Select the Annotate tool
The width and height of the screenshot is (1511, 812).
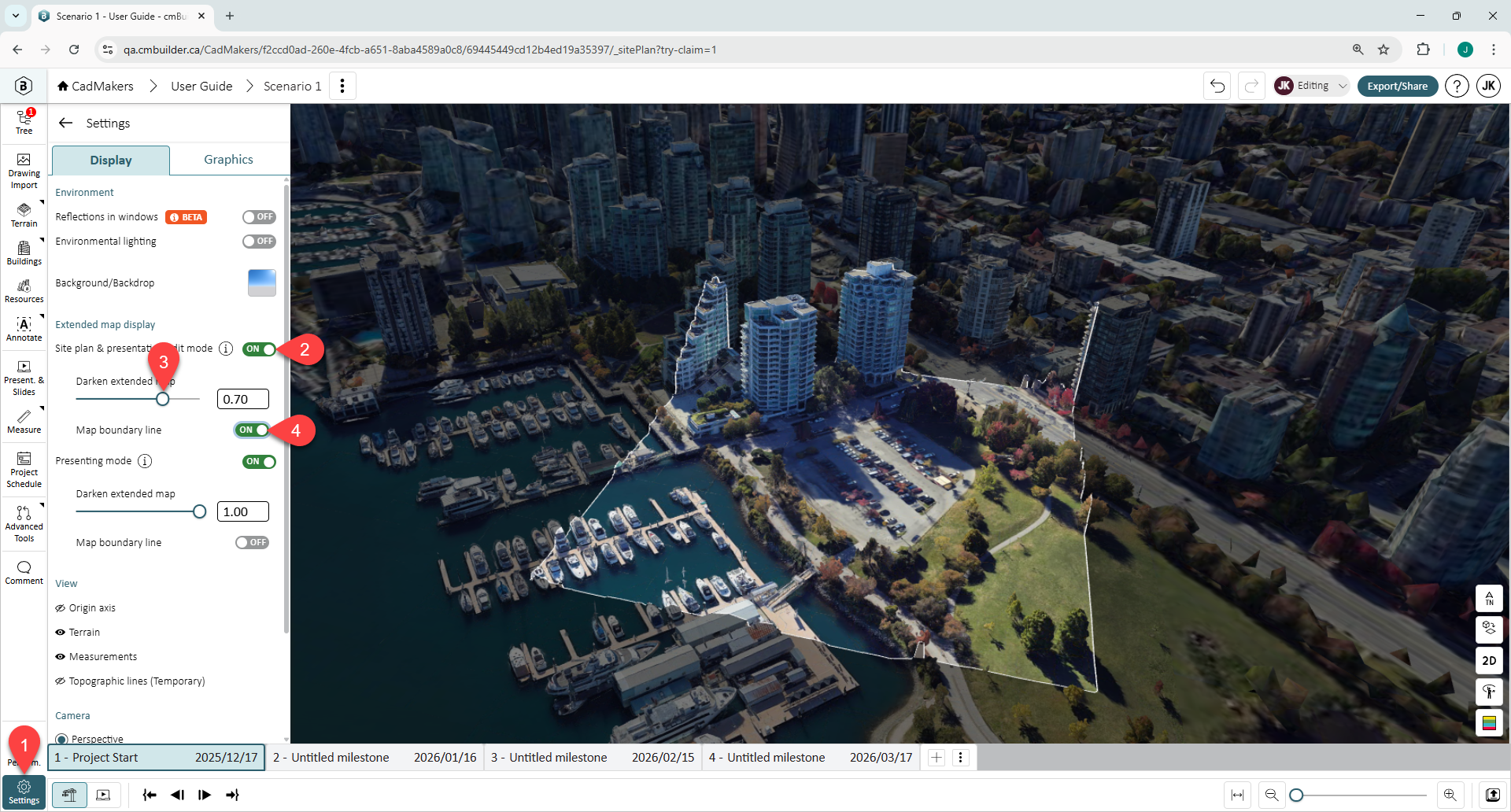pos(24,329)
